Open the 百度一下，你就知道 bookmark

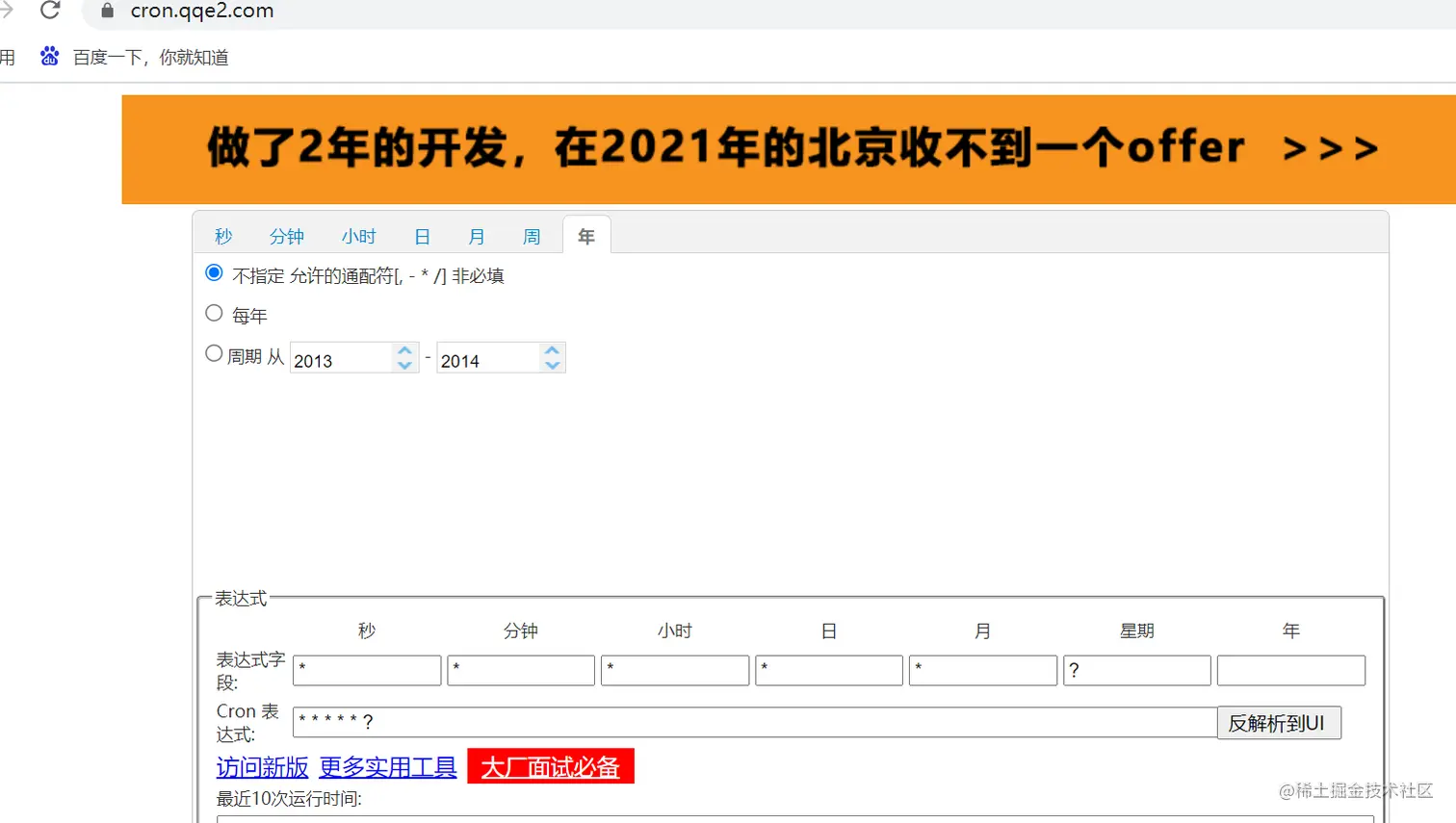click(x=151, y=58)
